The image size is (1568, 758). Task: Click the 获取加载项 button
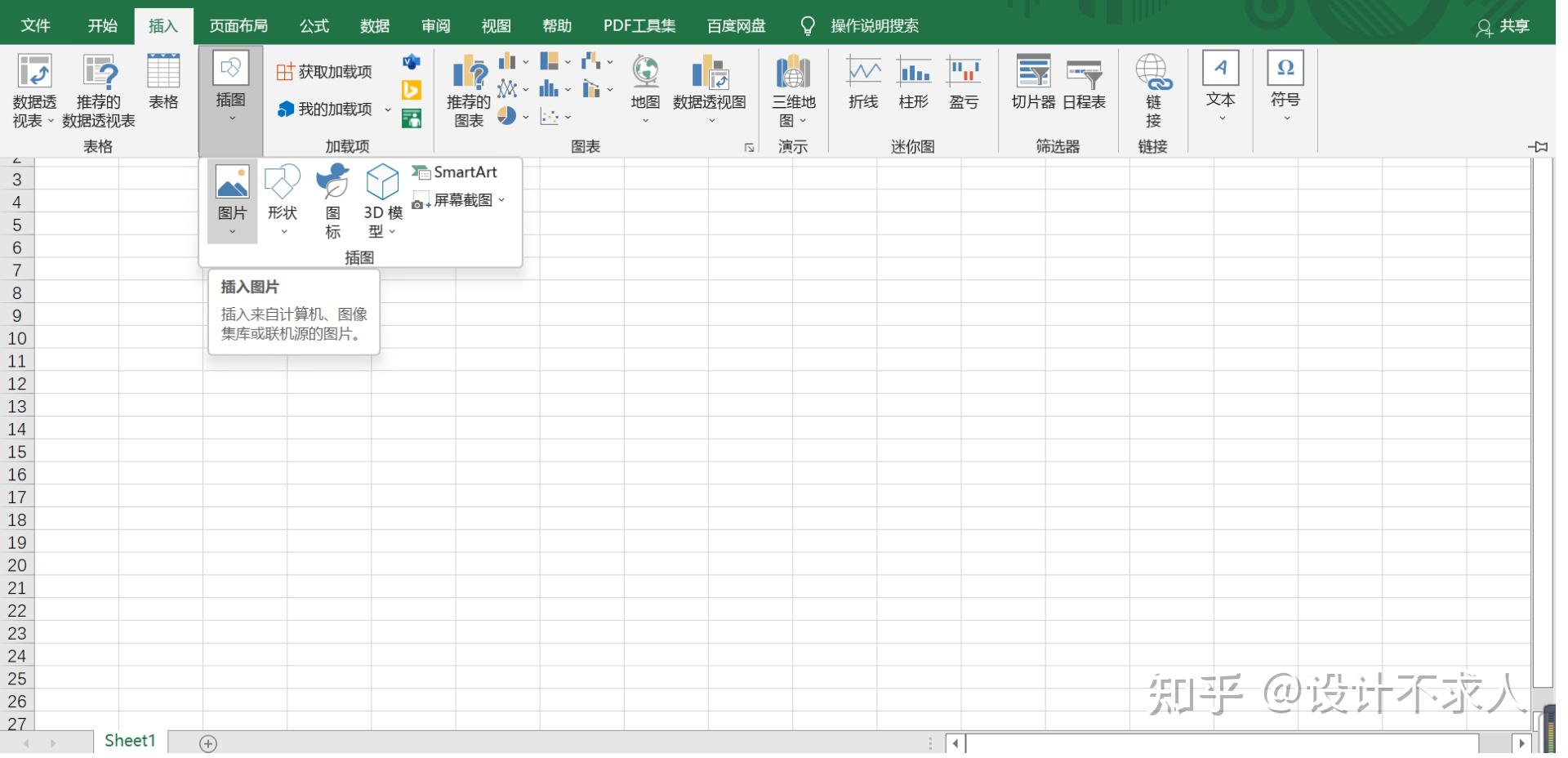point(324,72)
